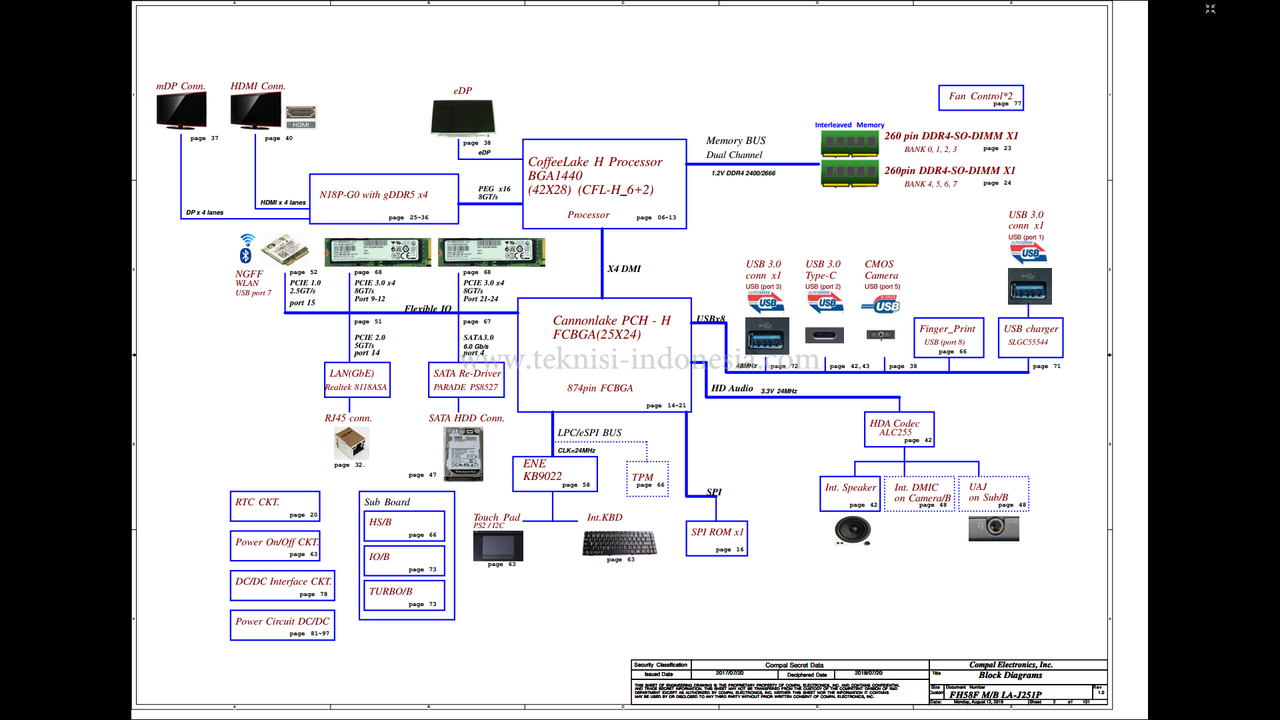Screen dimensions: 1280x720
Task: Click the Touch Pad PS2 / I2C label
Action: click(497, 521)
